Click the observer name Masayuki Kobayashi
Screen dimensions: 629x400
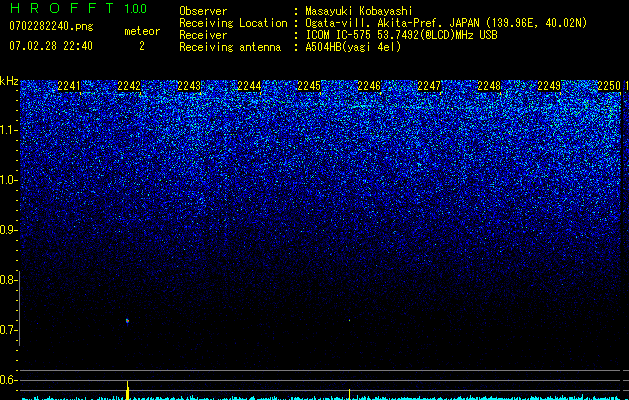(358, 11)
